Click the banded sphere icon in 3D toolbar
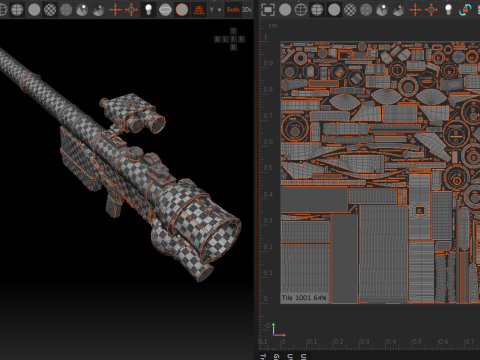The height and width of the screenshot is (360, 480). [x=165, y=10]
